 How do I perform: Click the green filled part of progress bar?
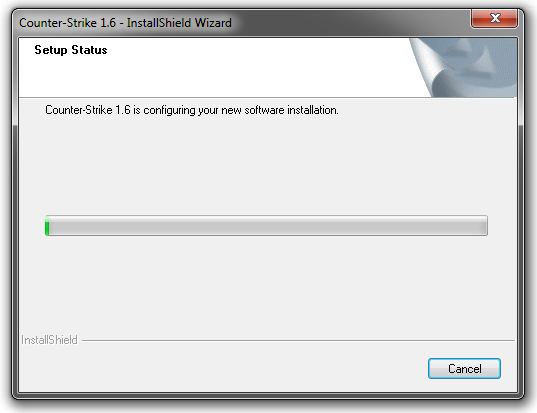47,226
